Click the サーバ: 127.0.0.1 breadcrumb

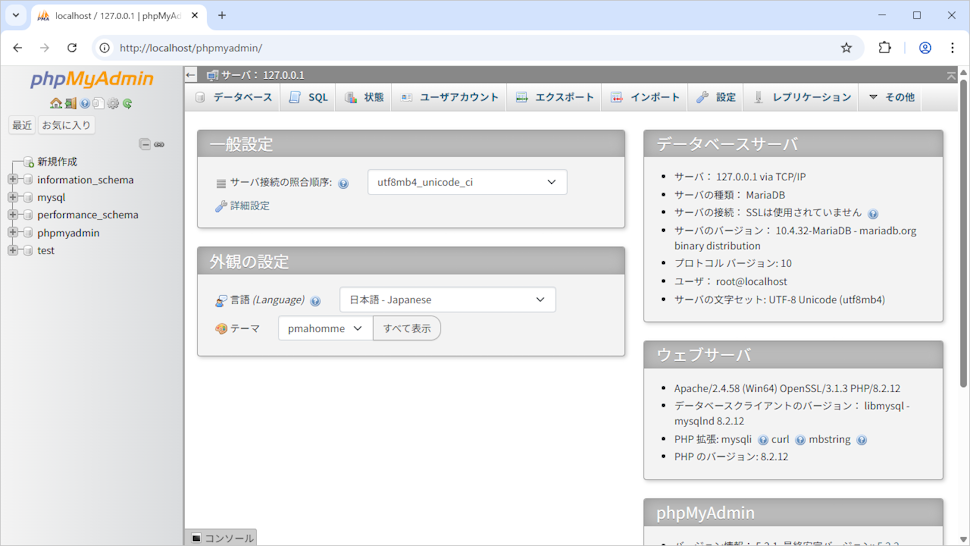click(x=262, y=75)
